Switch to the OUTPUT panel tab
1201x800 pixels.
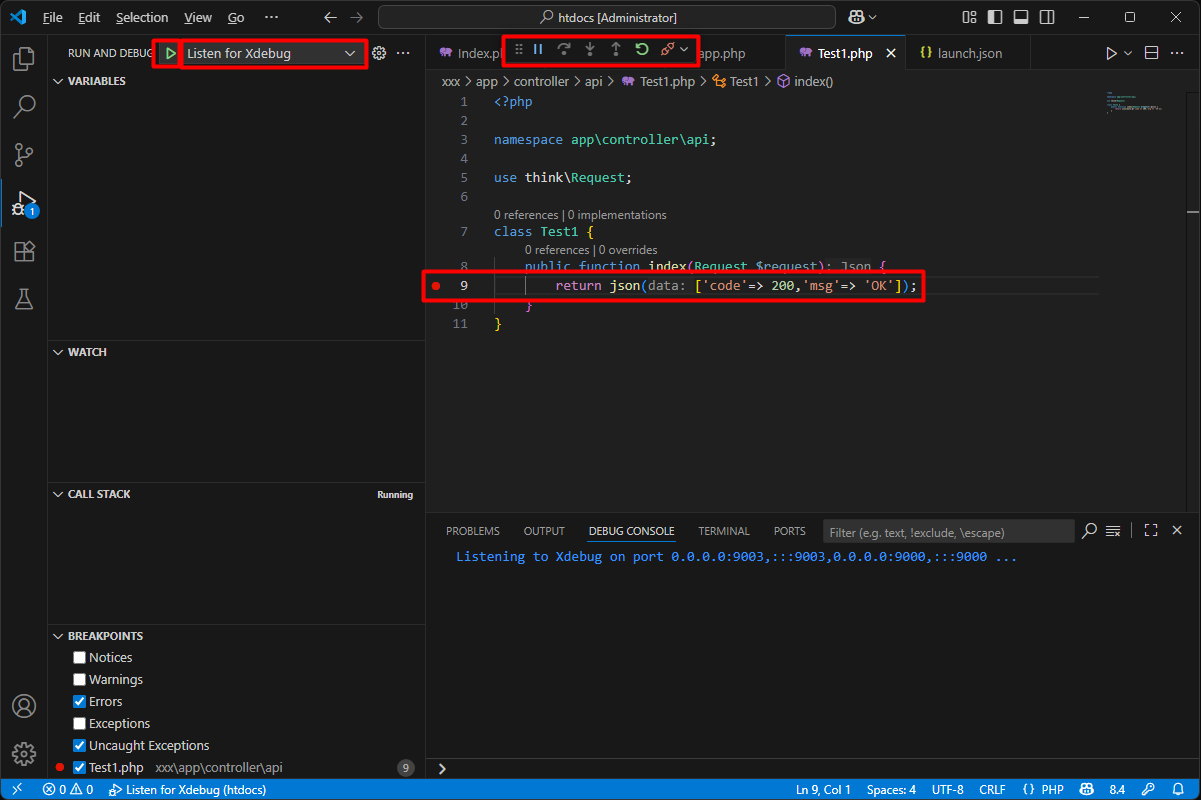coord(544,531)
